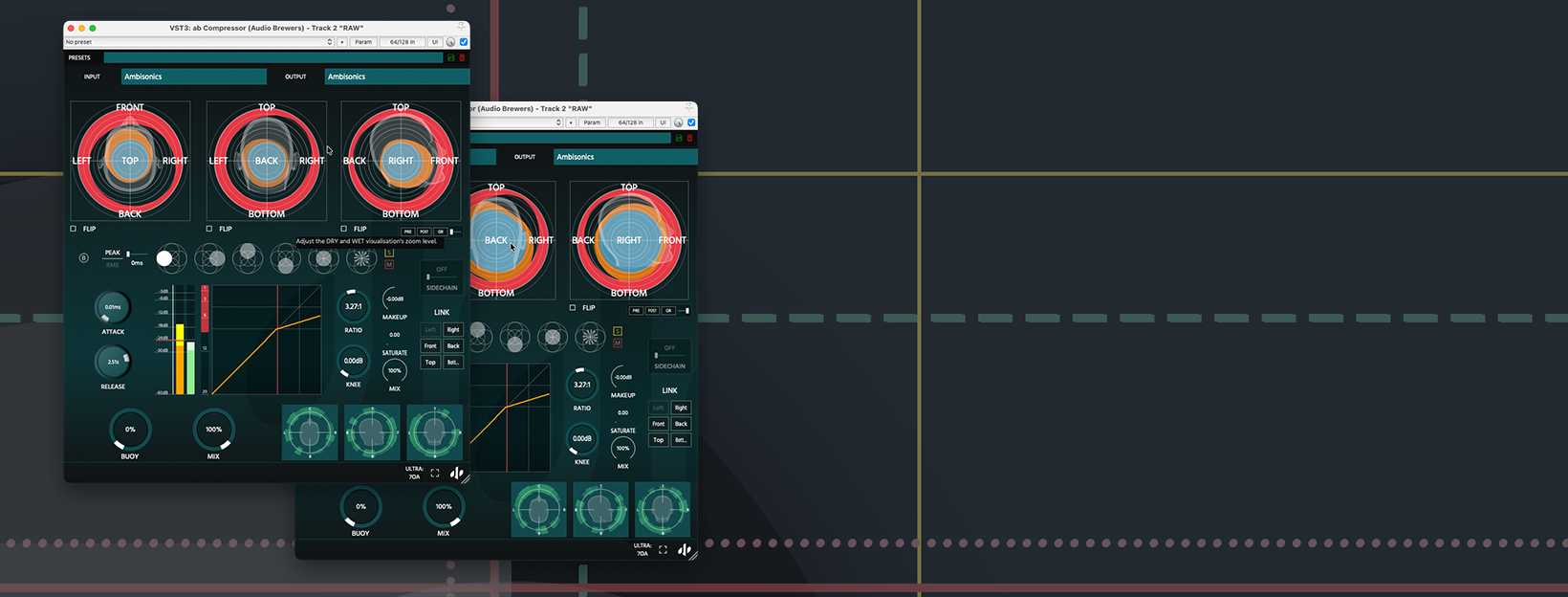Click first green head thumbnail marked C, front window
Image resolution: width=1568 pixels, height=597 pixels.
point(310,432)
